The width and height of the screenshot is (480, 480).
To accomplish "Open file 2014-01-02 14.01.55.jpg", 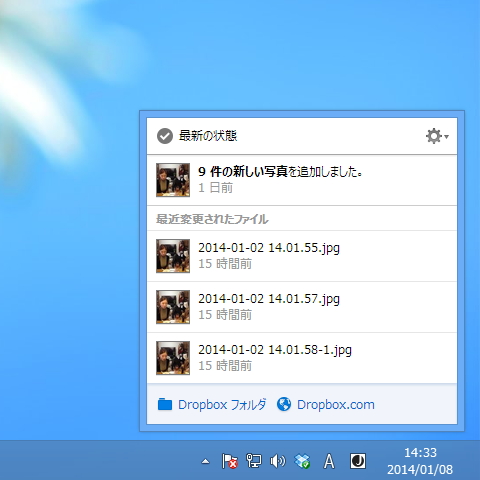I will click(269, 248).
